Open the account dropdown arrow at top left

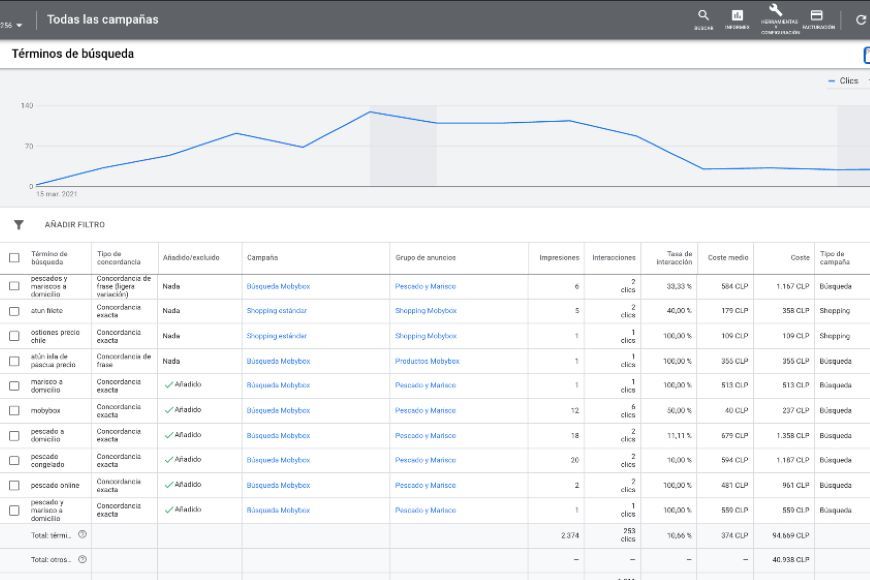point(19,26)
